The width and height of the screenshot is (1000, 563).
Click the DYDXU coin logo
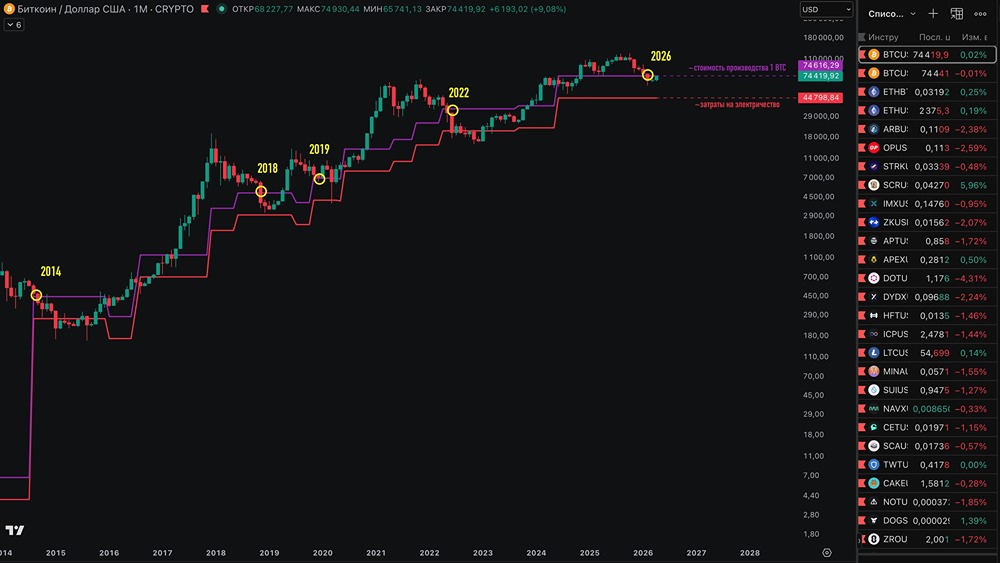click(874, 296)
